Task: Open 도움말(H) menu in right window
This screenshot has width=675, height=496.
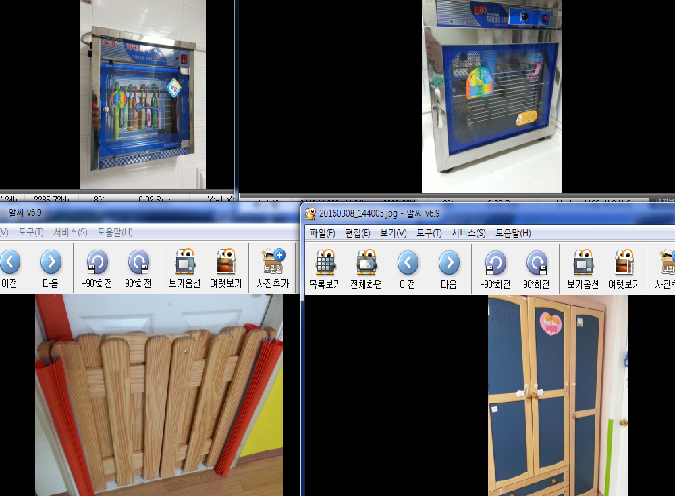Action: (512, 233)
